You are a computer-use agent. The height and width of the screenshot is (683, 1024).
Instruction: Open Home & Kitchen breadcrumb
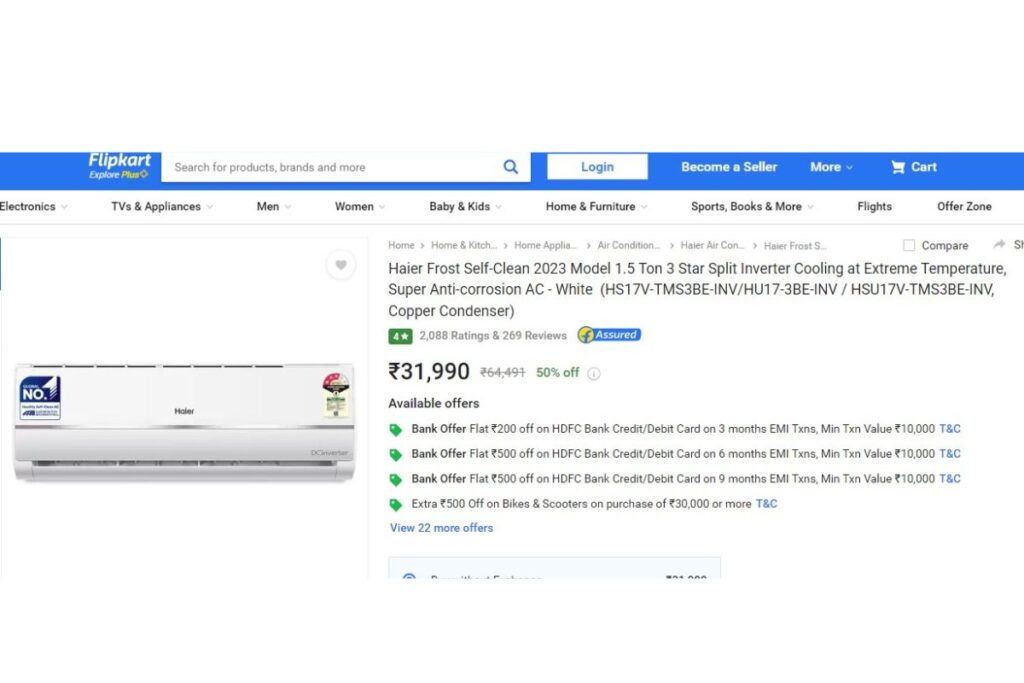pyautogui.click(x=464, y=246)
